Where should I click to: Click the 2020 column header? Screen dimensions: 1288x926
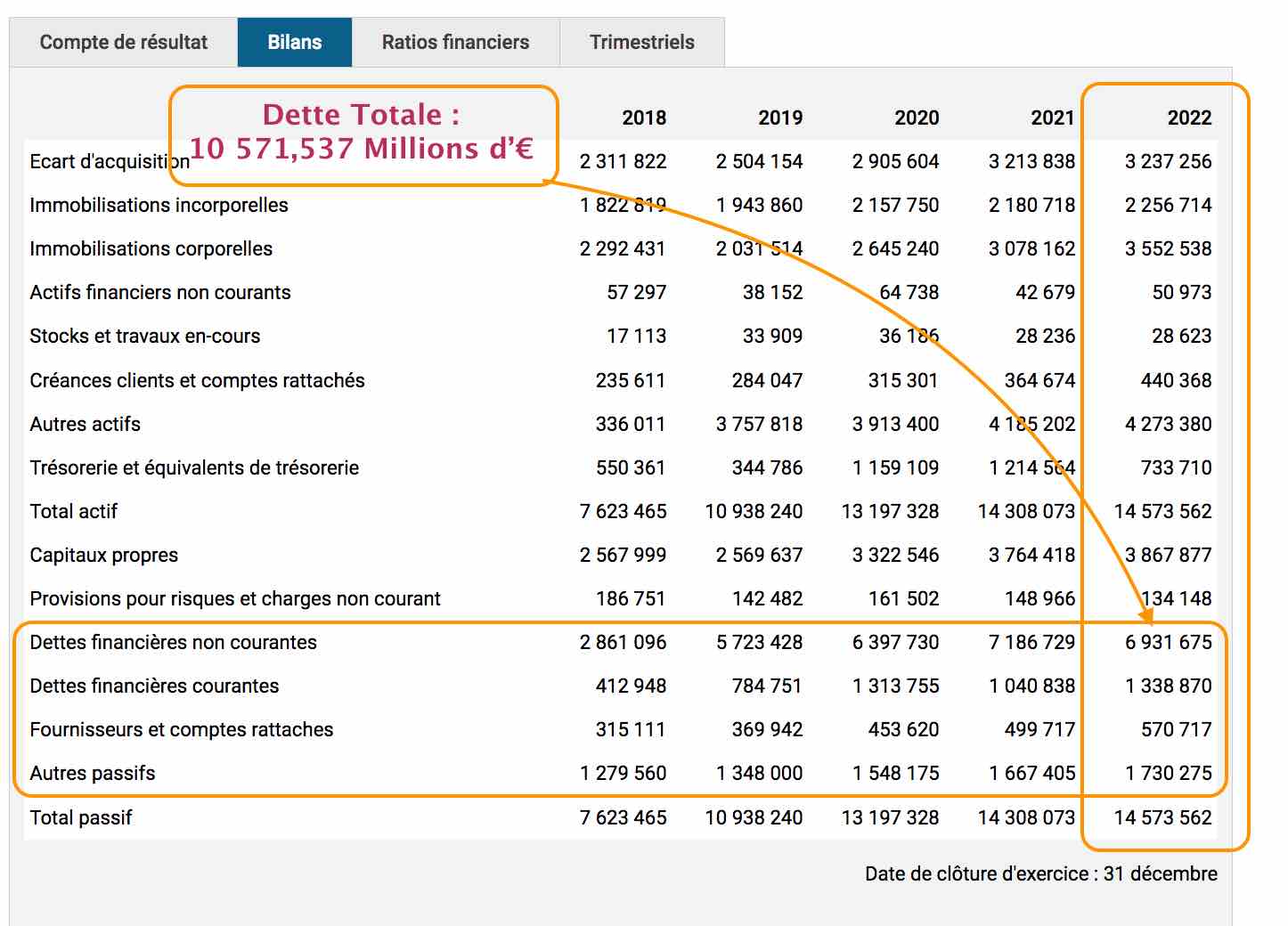[x=917, y=118]
